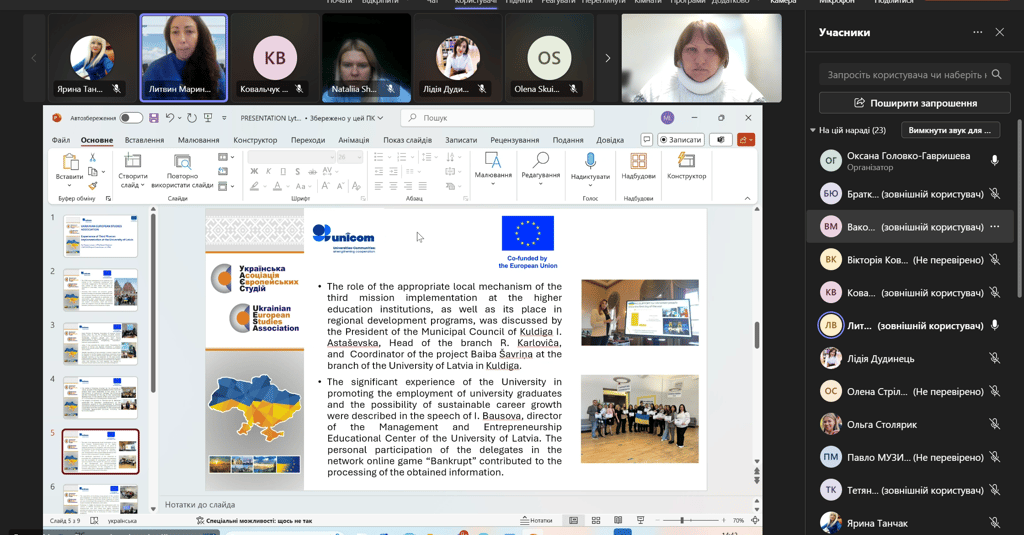The height and width of the screenshot is (535, 1024).
Task: Toggle muted mic for Лідія Дудинець
Action: tap(995, 359)
